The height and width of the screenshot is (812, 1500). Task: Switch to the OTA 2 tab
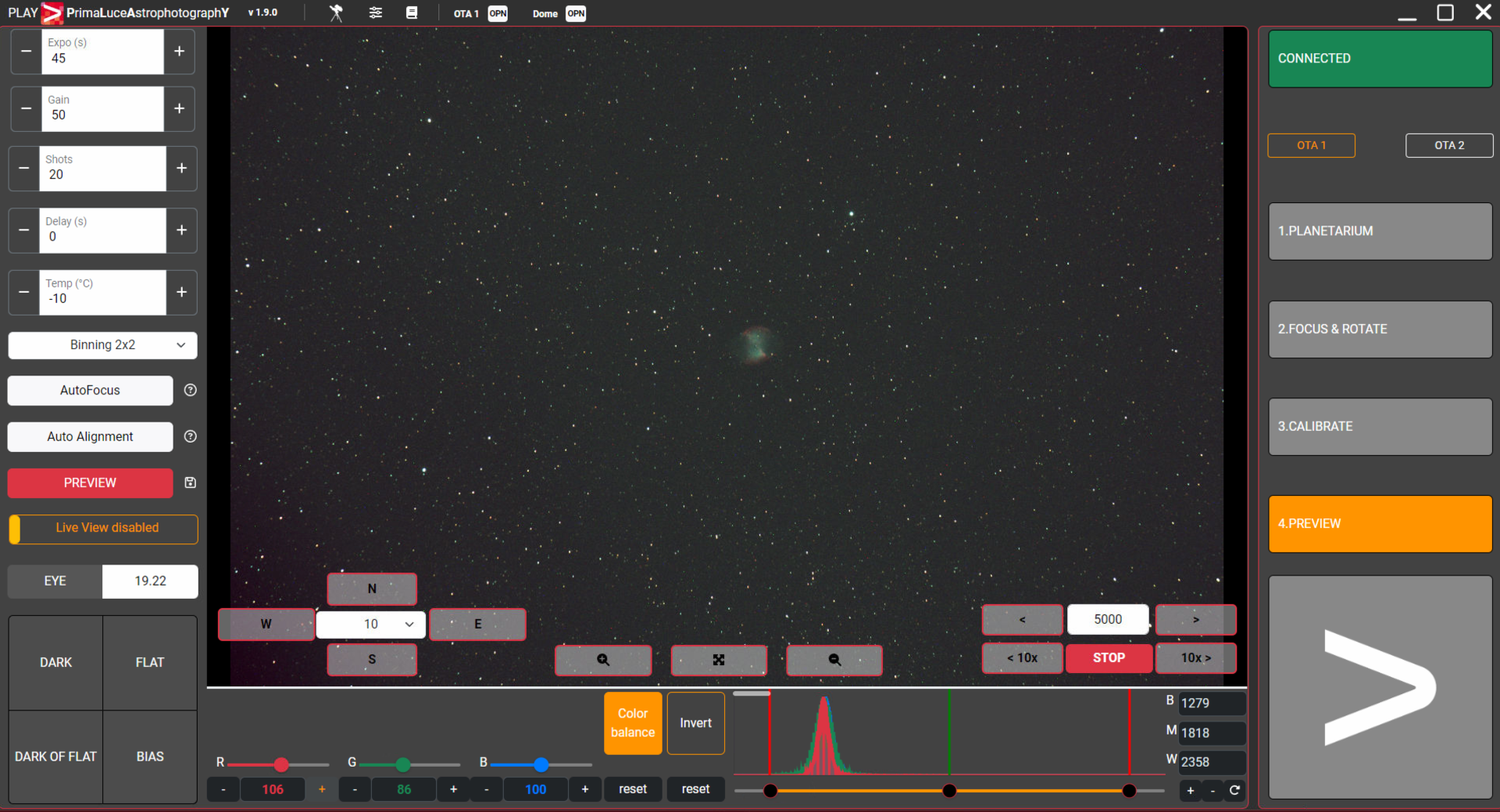pyautogui.click(x=1448, y=145)
